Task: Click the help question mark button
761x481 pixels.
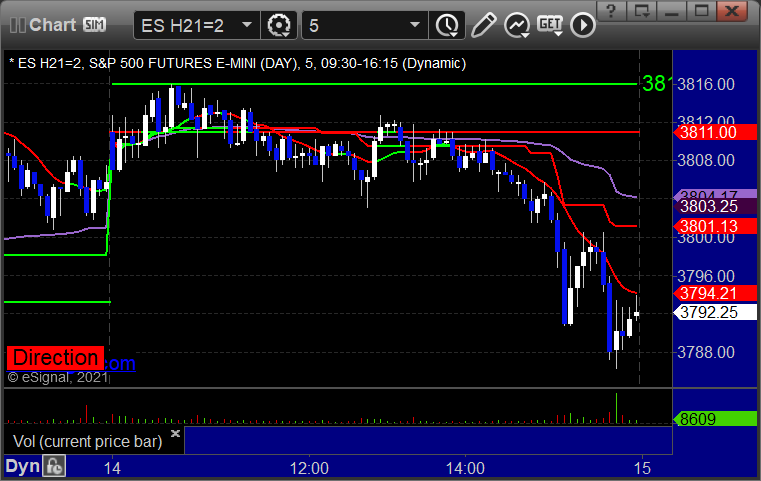Action: pos(611,11)
